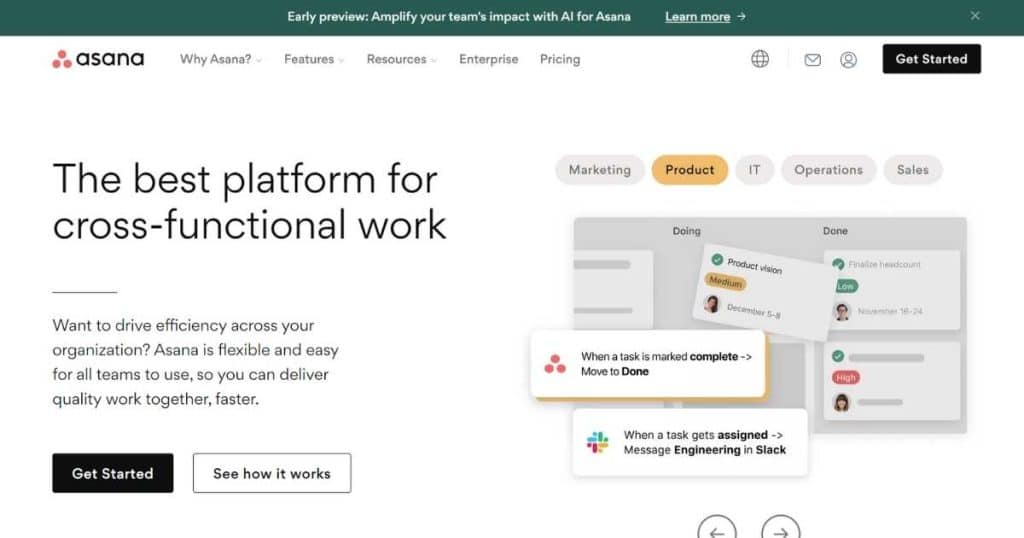The height and width of the screenshot is (538, 1024).
Task: Click the See how it works button
Action: 272,473
